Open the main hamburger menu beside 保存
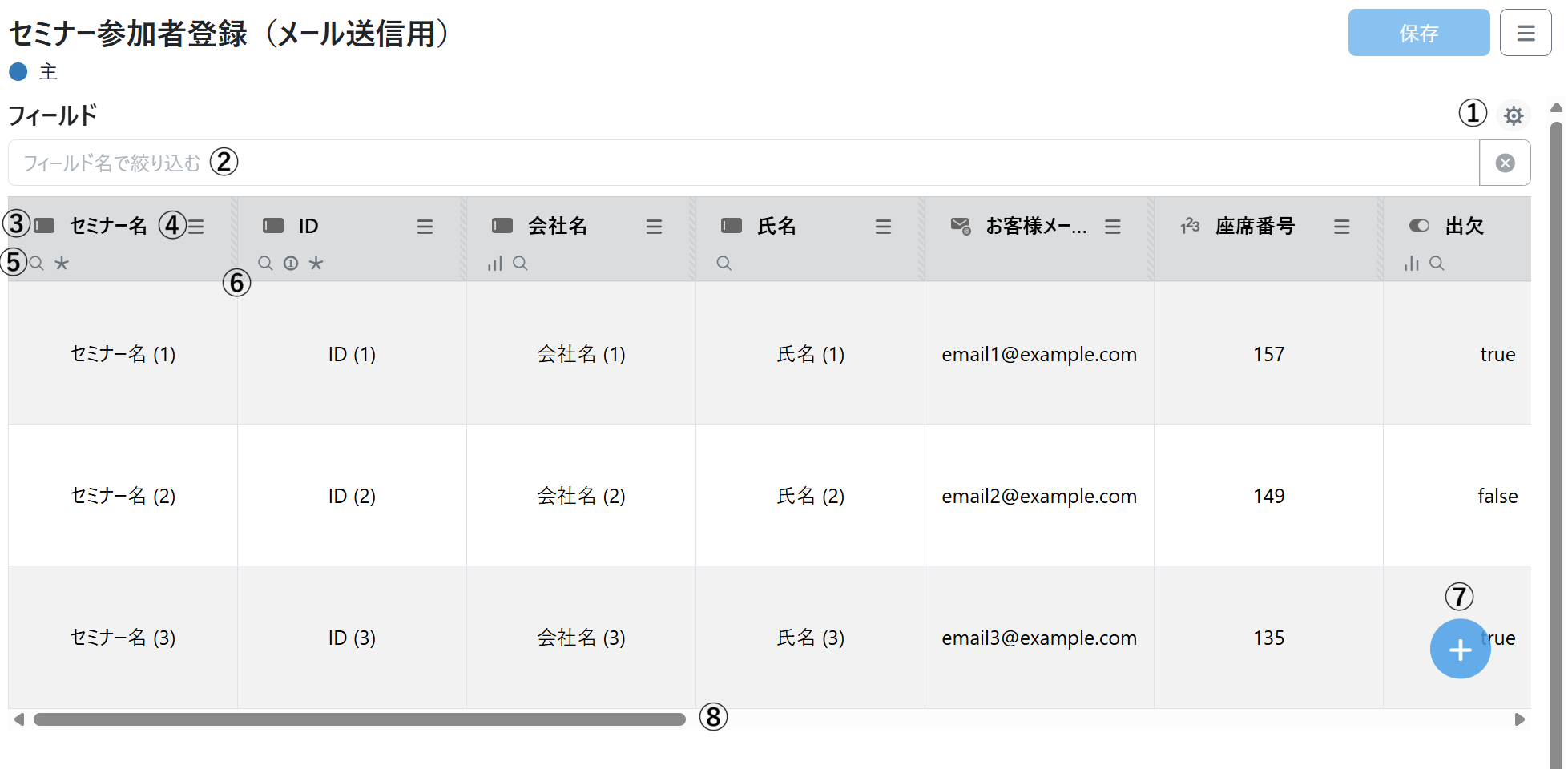The height and width of the screenshot is (769, 1568). tap(1526, 33)
